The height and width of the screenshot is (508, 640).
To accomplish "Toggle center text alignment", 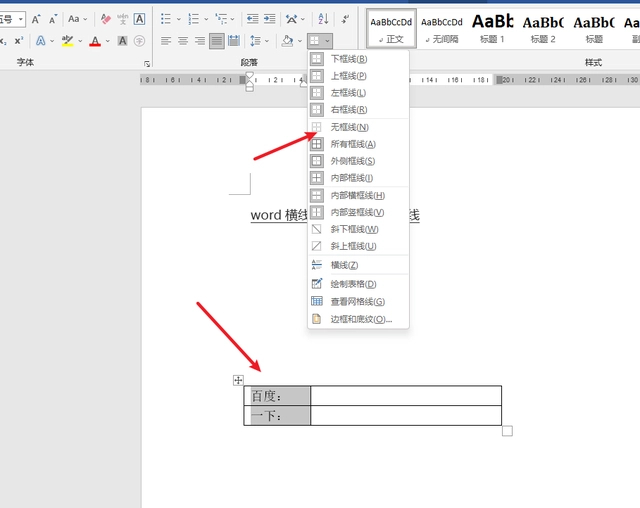I will [x=183, y=41].
